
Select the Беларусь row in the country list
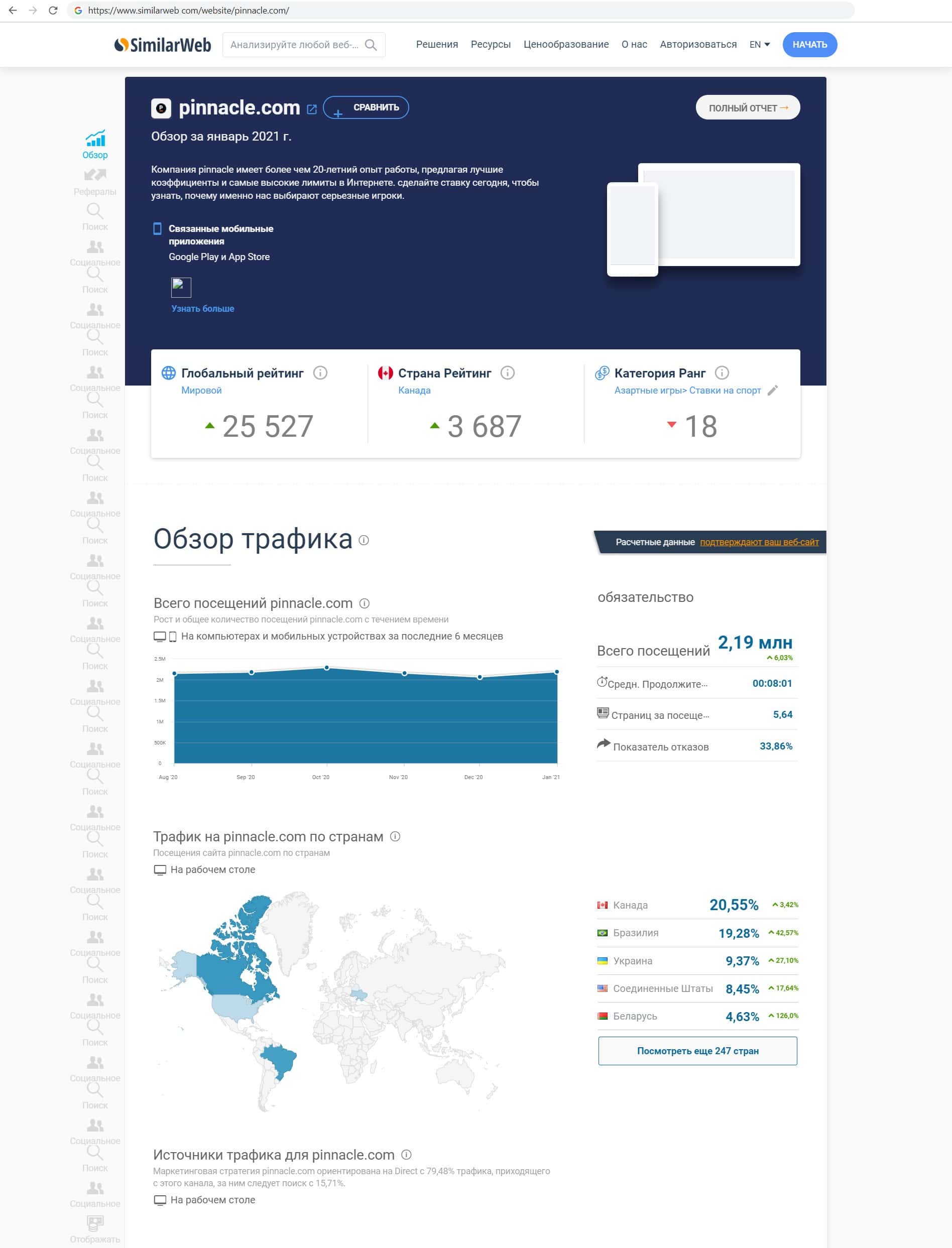coord(697,1016)
